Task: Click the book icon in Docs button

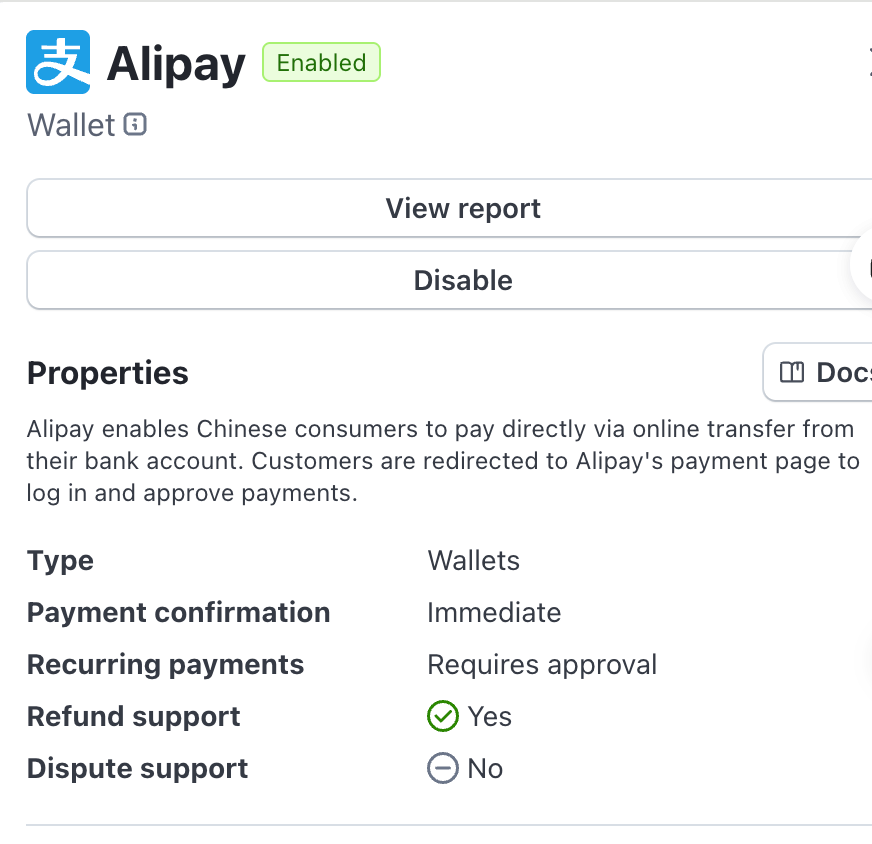Action: coord(792,373)
